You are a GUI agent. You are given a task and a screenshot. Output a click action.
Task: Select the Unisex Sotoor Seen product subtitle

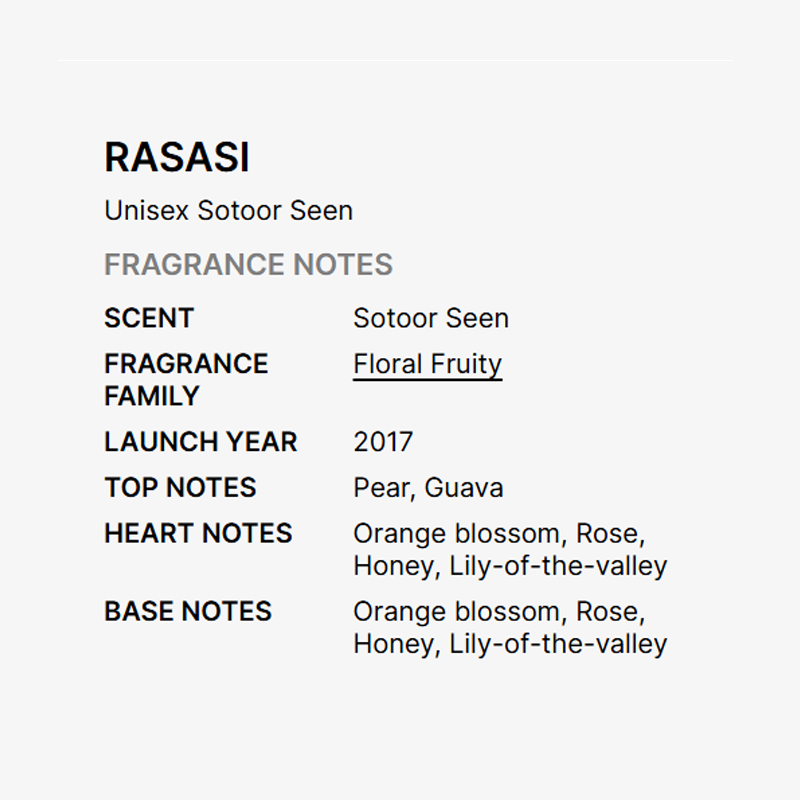coord(228,211)
